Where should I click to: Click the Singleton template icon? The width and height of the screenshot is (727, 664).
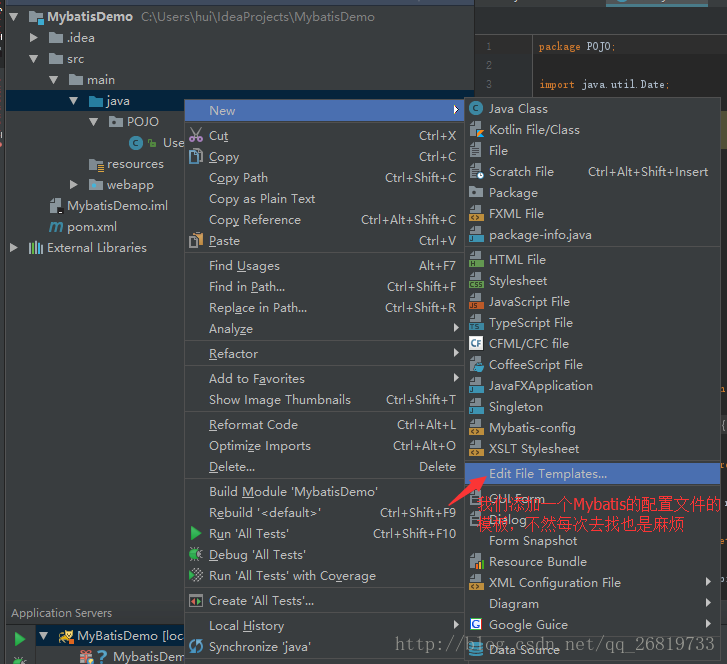tap(476, 407)
